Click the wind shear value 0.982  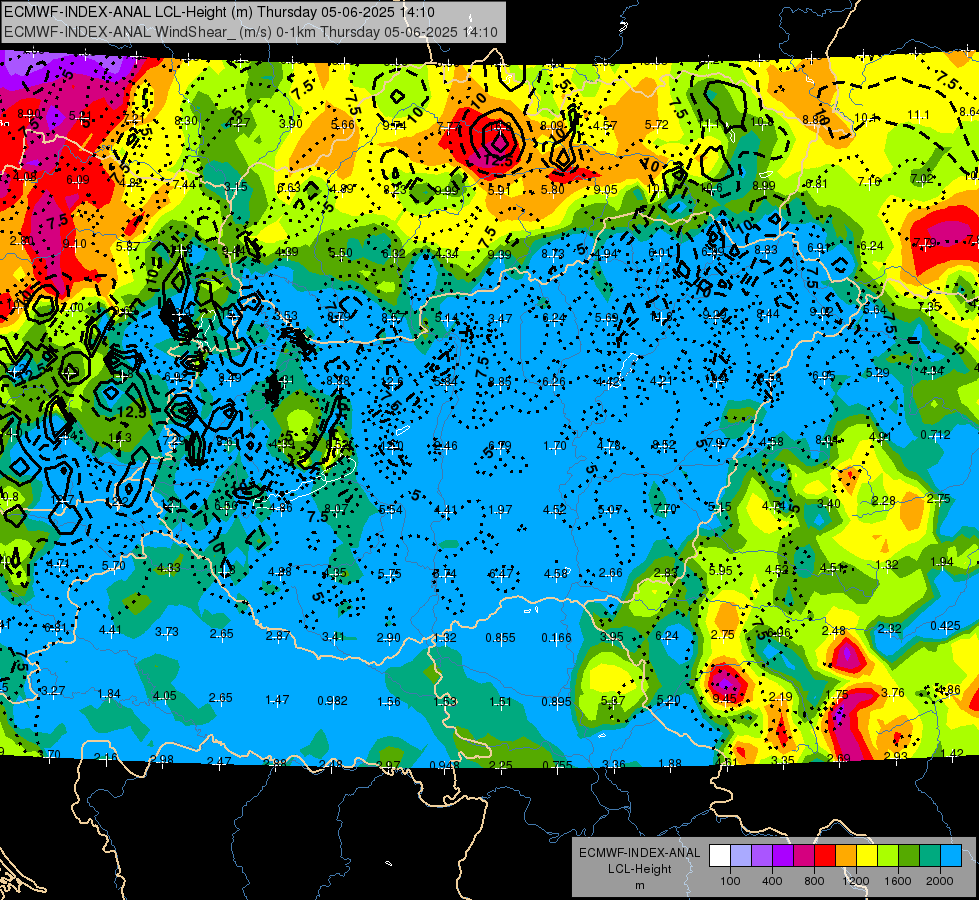click(x=332, y=701)
